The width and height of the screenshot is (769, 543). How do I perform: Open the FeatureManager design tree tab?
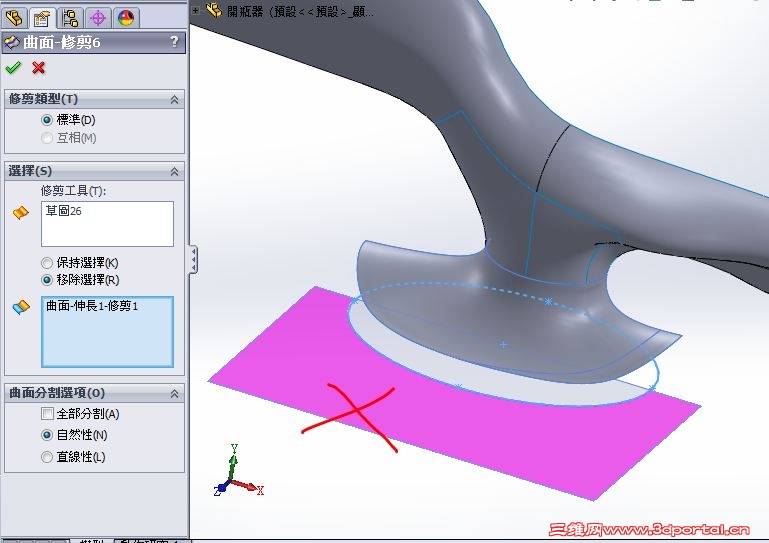[14, 19]
